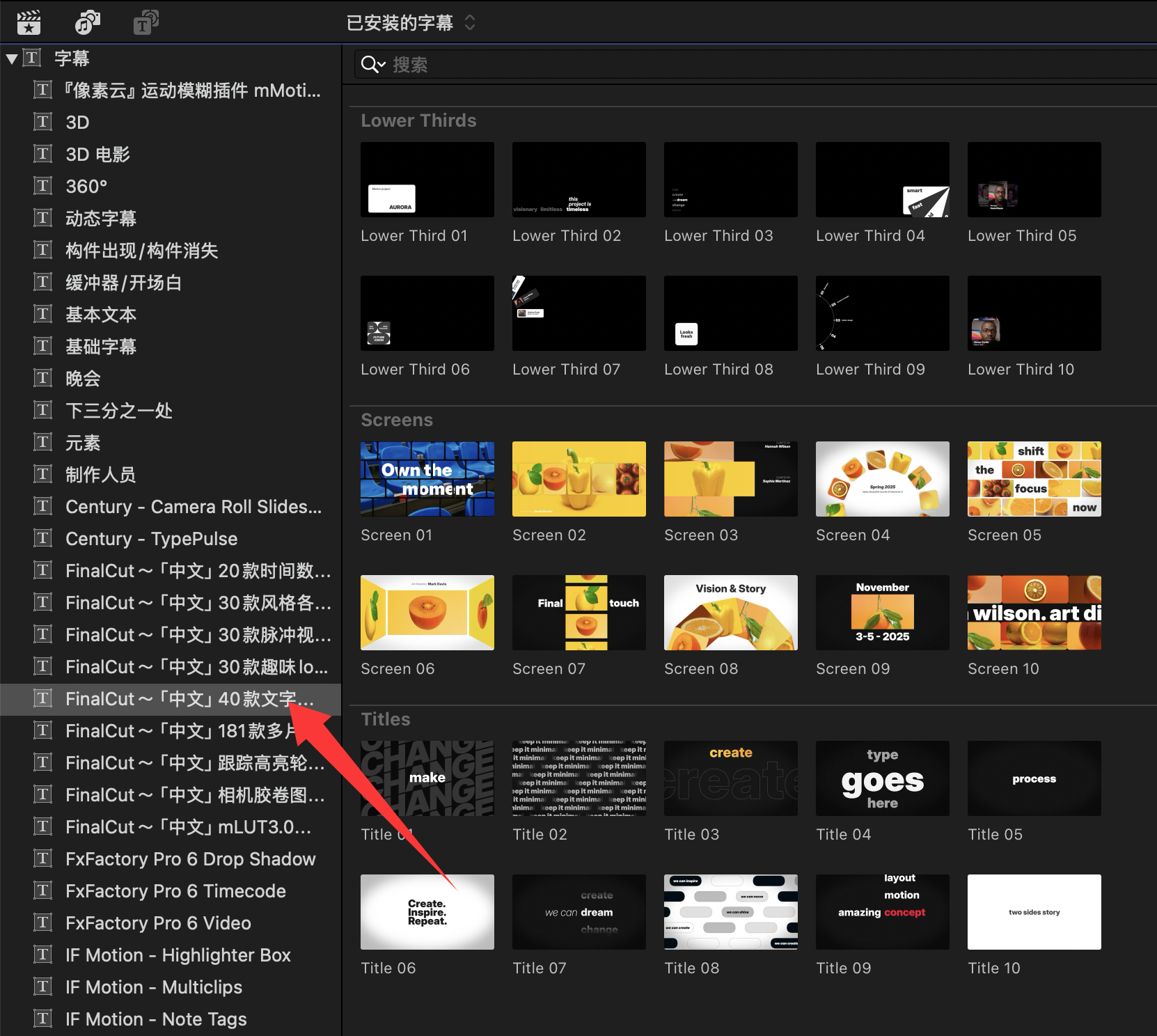This screenshot has height=1036, width=1157.
Task: Open the Libraries sidebar clapperboard icon
Action: [x=29, y=23]
